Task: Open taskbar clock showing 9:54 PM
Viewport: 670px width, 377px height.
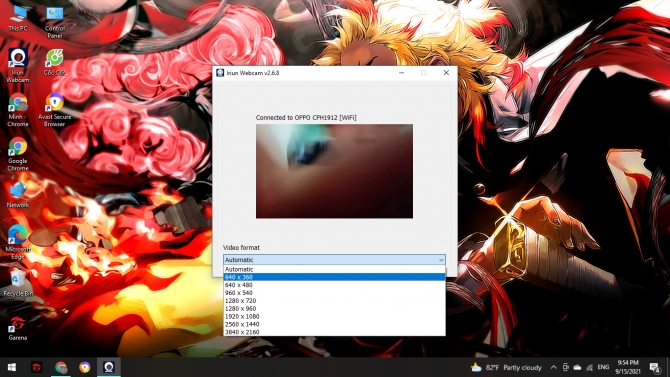Action: [628, 367]
